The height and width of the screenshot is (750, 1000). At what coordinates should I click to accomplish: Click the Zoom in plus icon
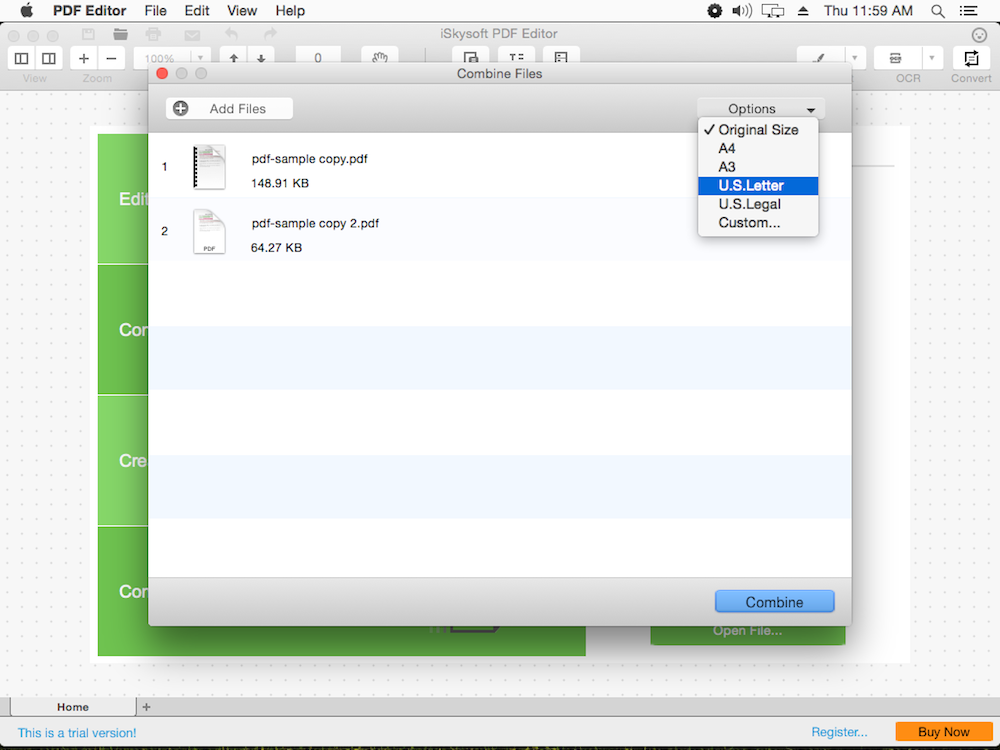pos(84,58)
